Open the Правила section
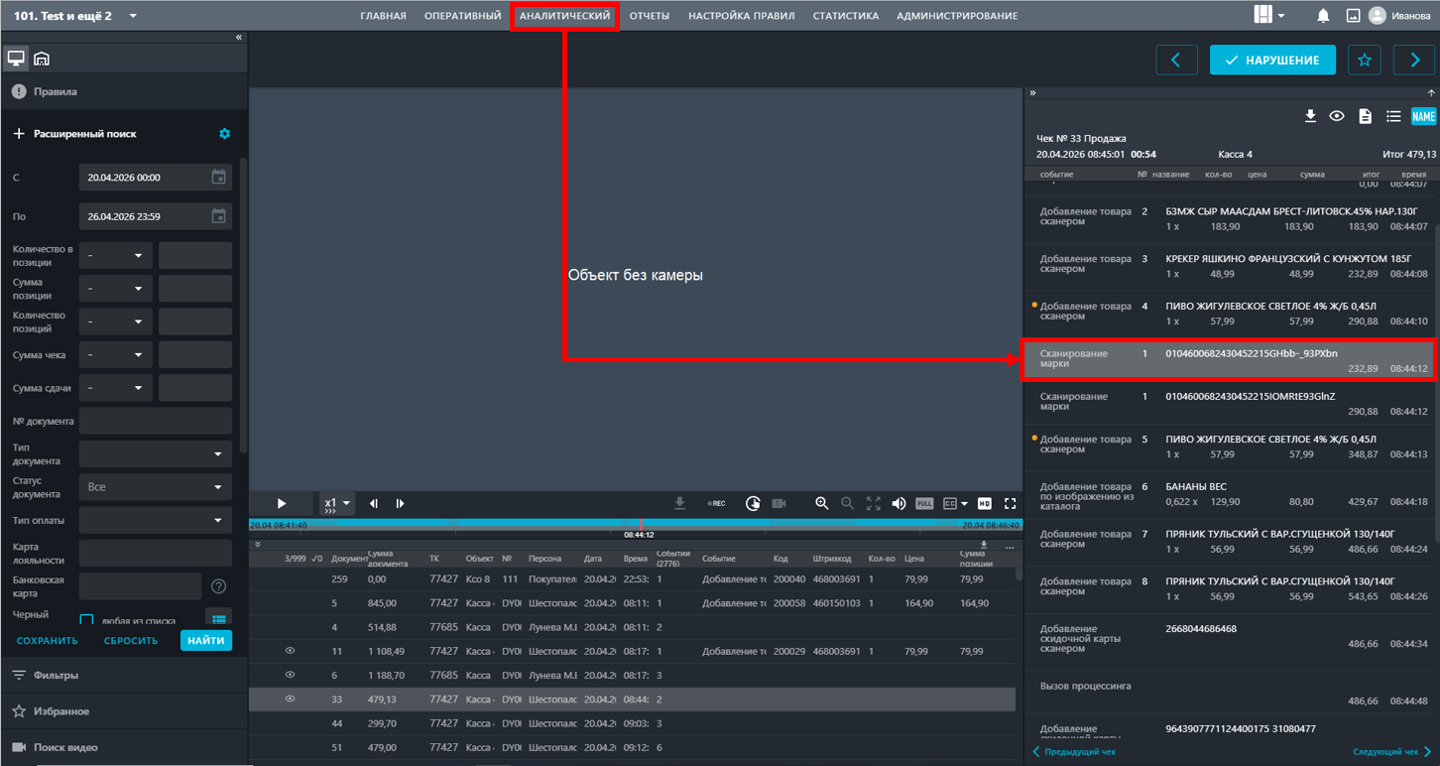 click(124, 91)
